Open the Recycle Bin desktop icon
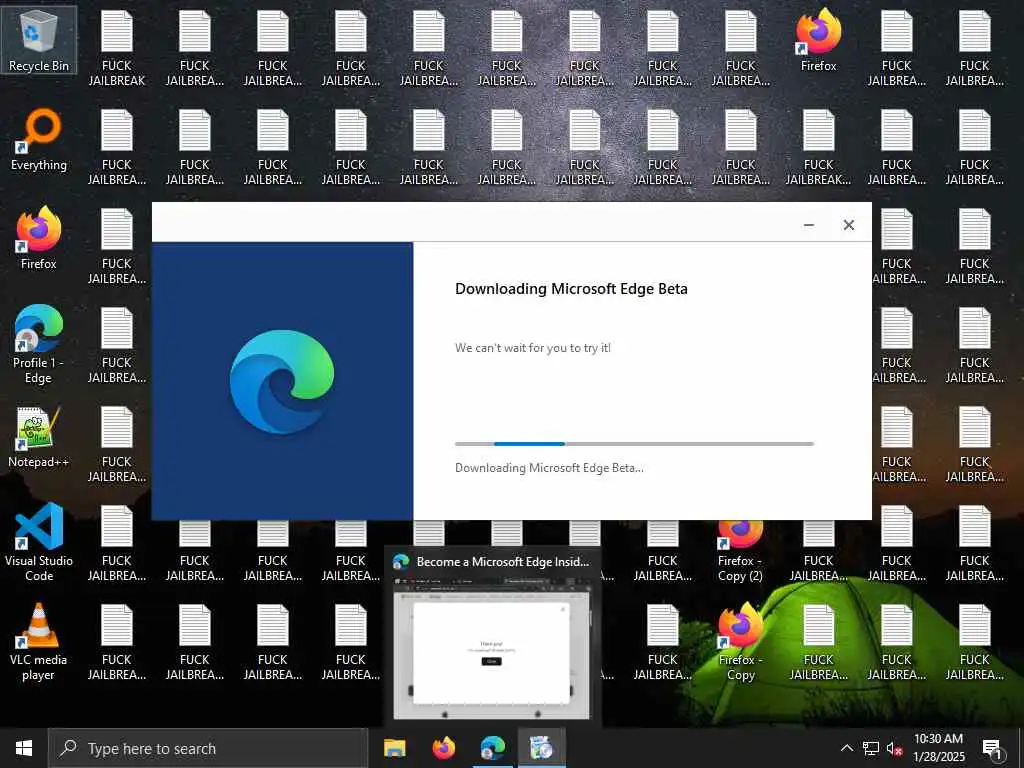The height and width of the screenshot is (768, 1024). [39, 40]
